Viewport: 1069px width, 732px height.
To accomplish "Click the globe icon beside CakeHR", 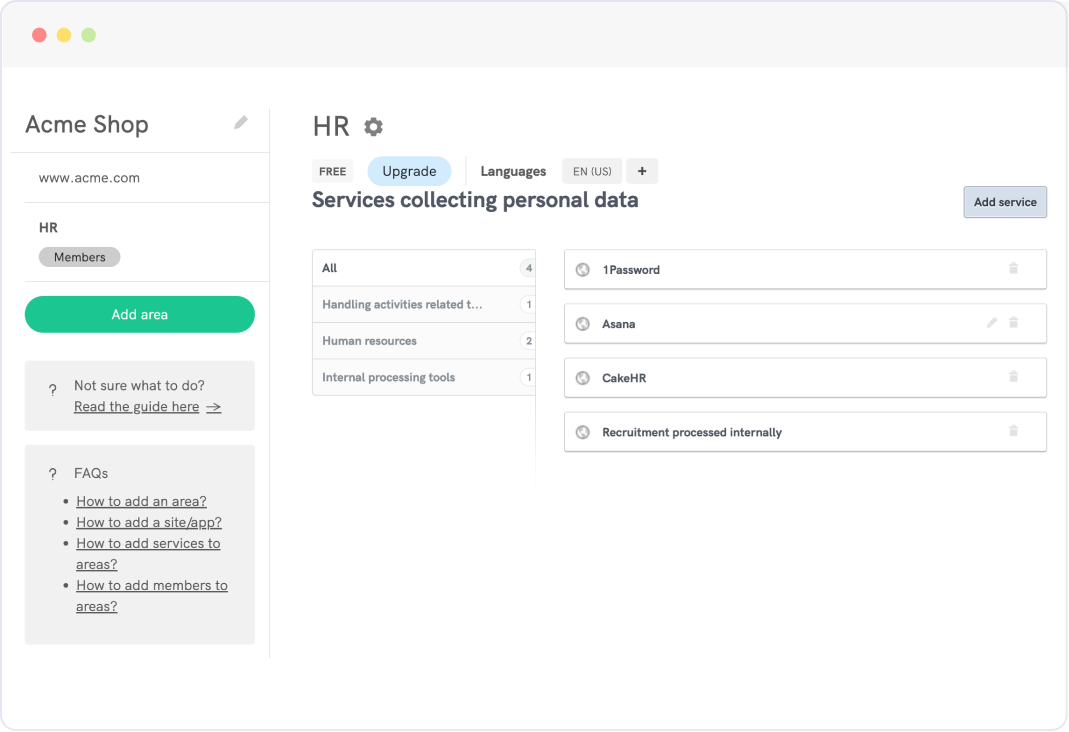I will click(x=583, y=378).
